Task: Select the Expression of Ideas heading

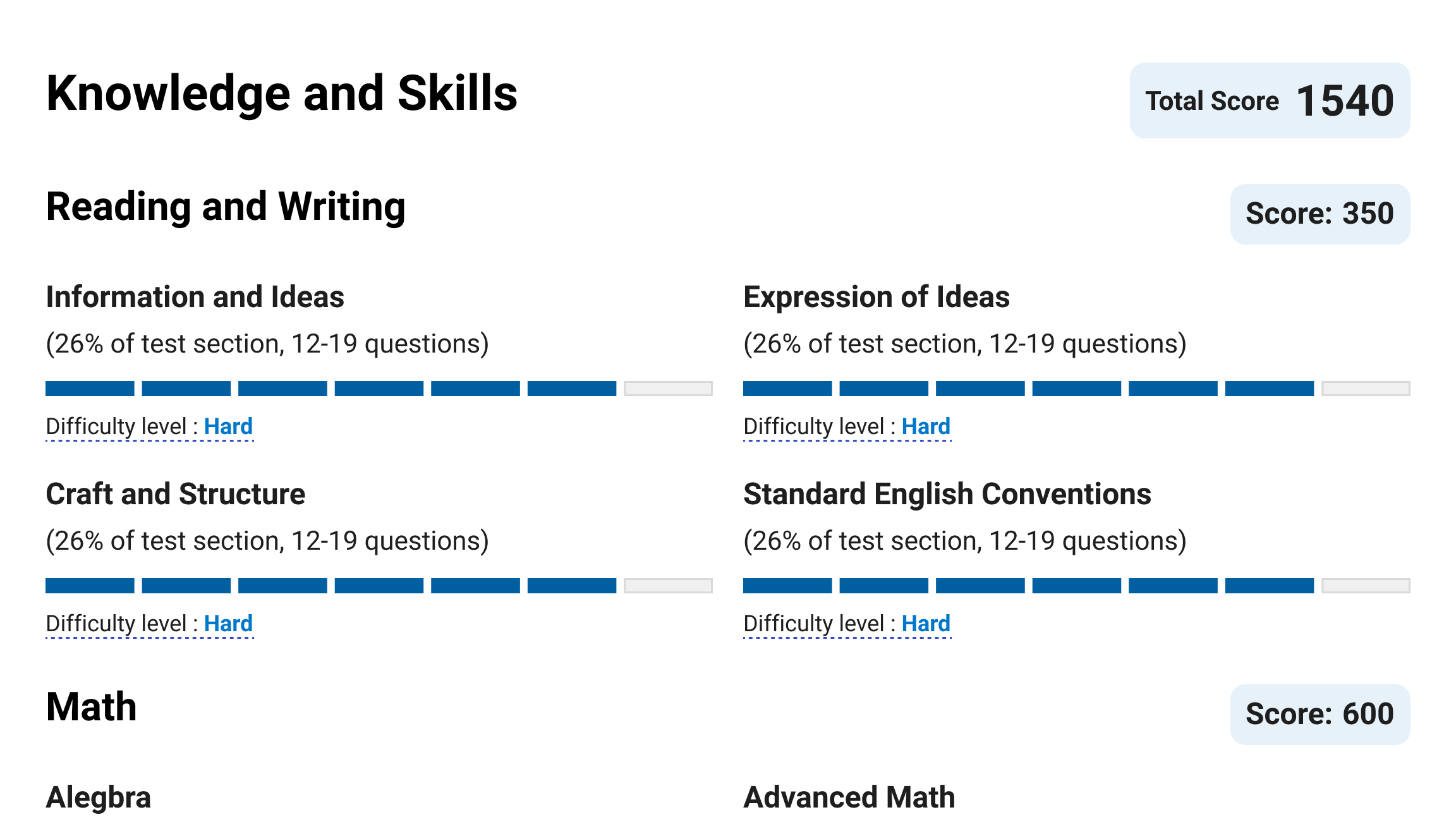Action: click(x=877, y=297)
